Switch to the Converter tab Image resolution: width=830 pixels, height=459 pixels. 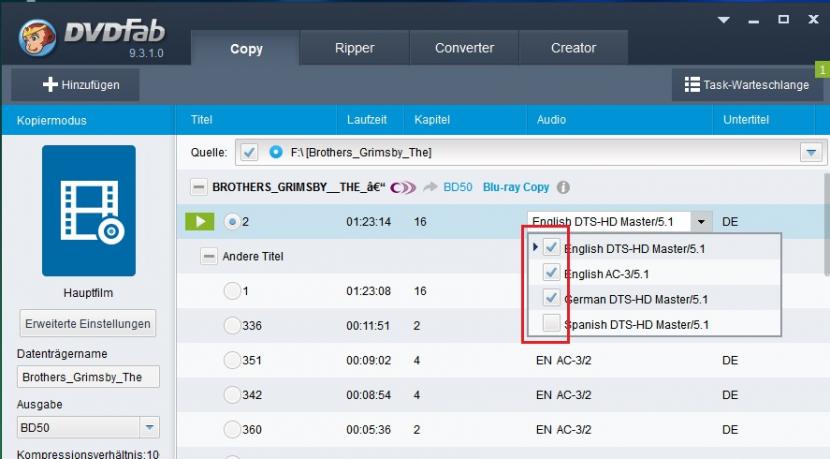tap(464, 48)
